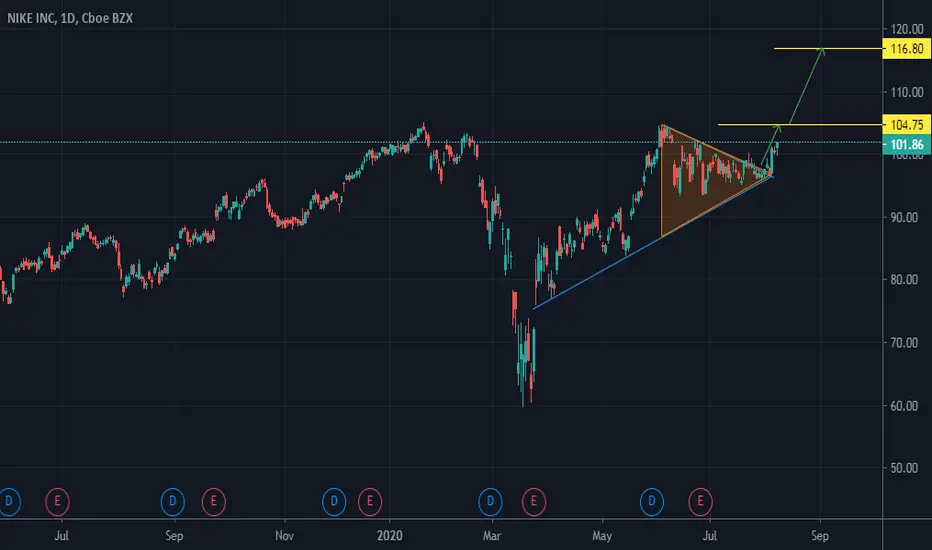Click the 50.00 price axis value
932x550 pixels.
click(904, 468)
